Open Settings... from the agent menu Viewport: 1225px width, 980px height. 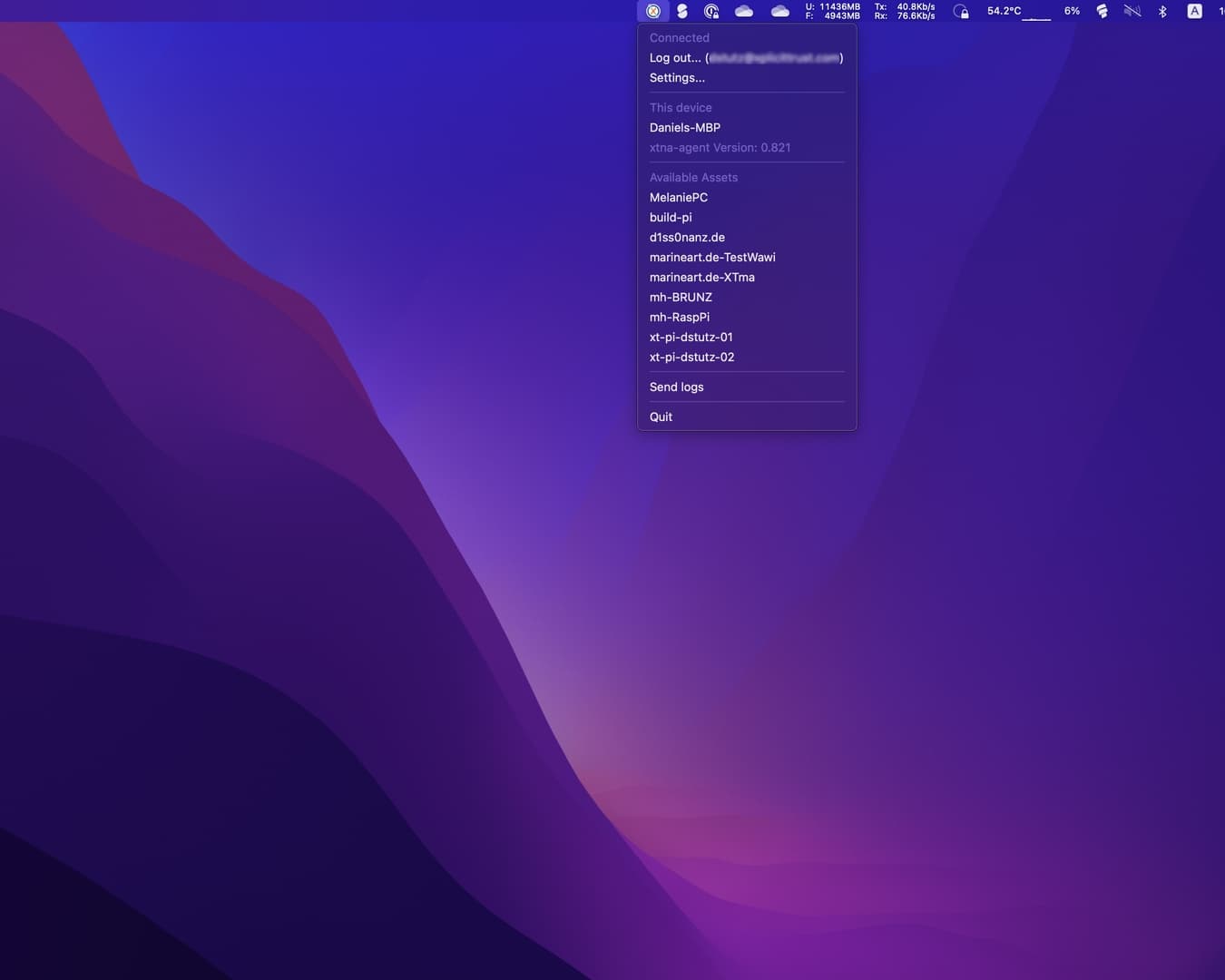point(747,77)
